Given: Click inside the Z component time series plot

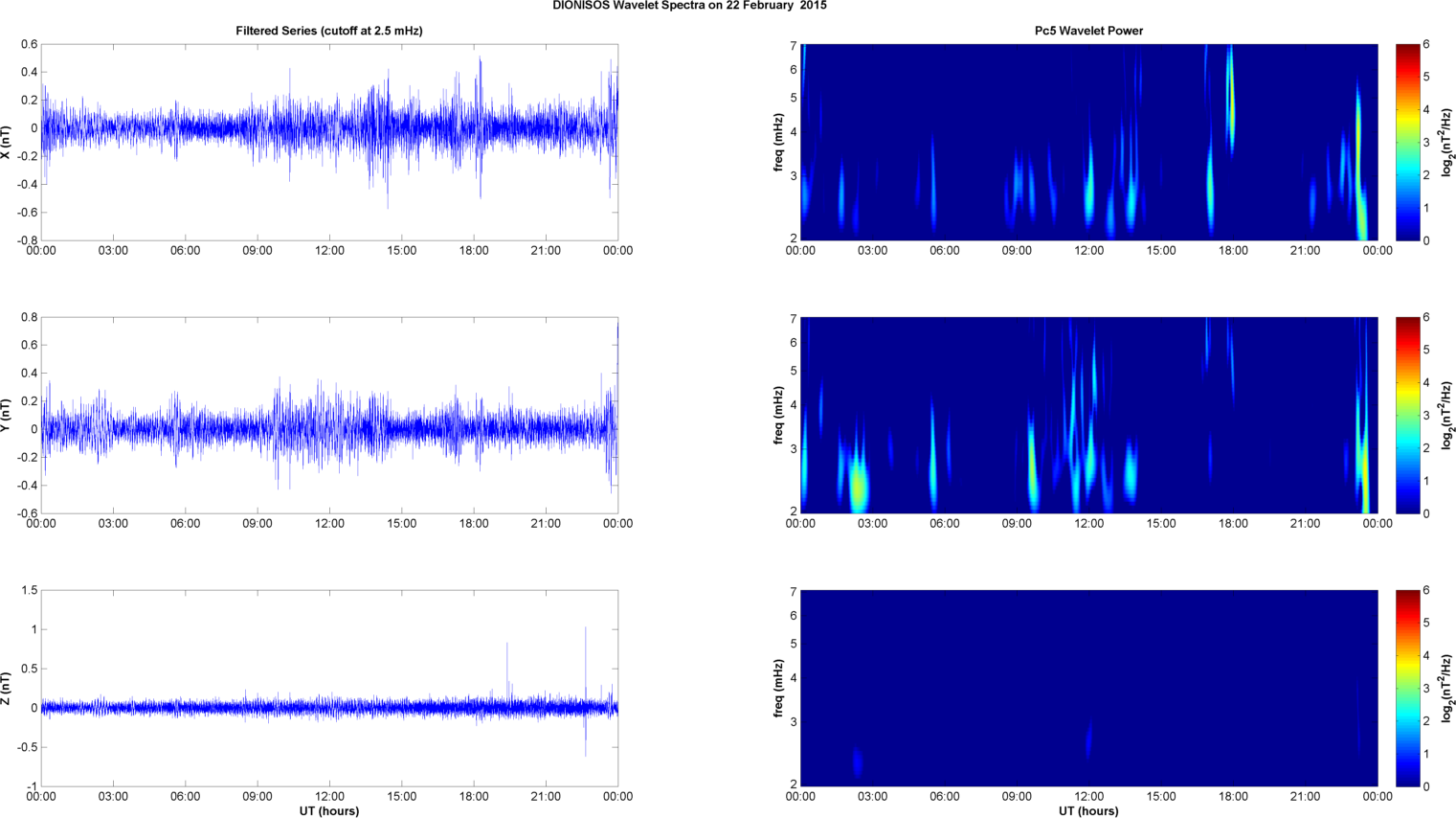Looking at the screenshot, I should tap(329, 689).
